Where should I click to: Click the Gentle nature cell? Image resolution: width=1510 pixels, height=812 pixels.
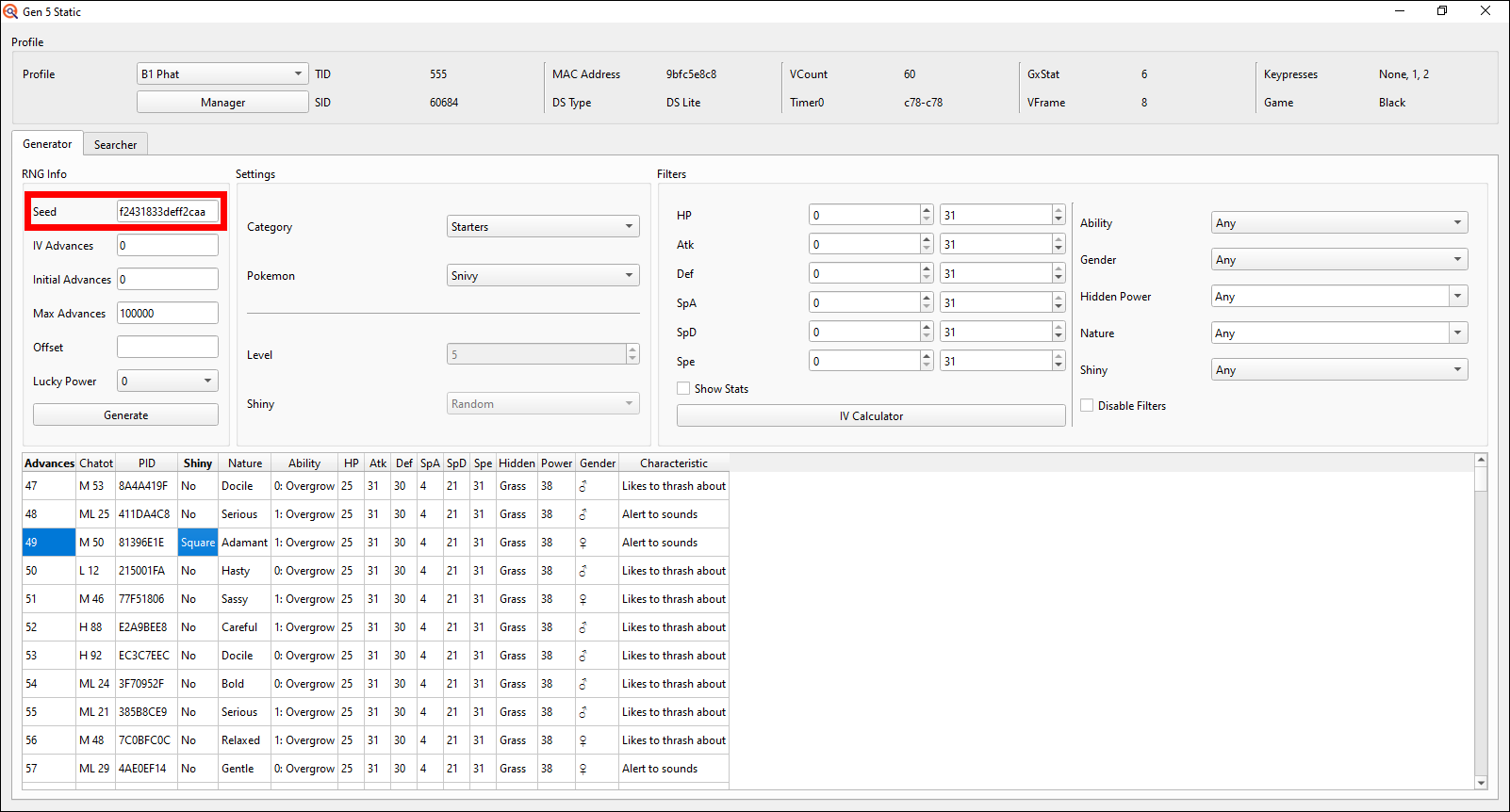point(245,769)
